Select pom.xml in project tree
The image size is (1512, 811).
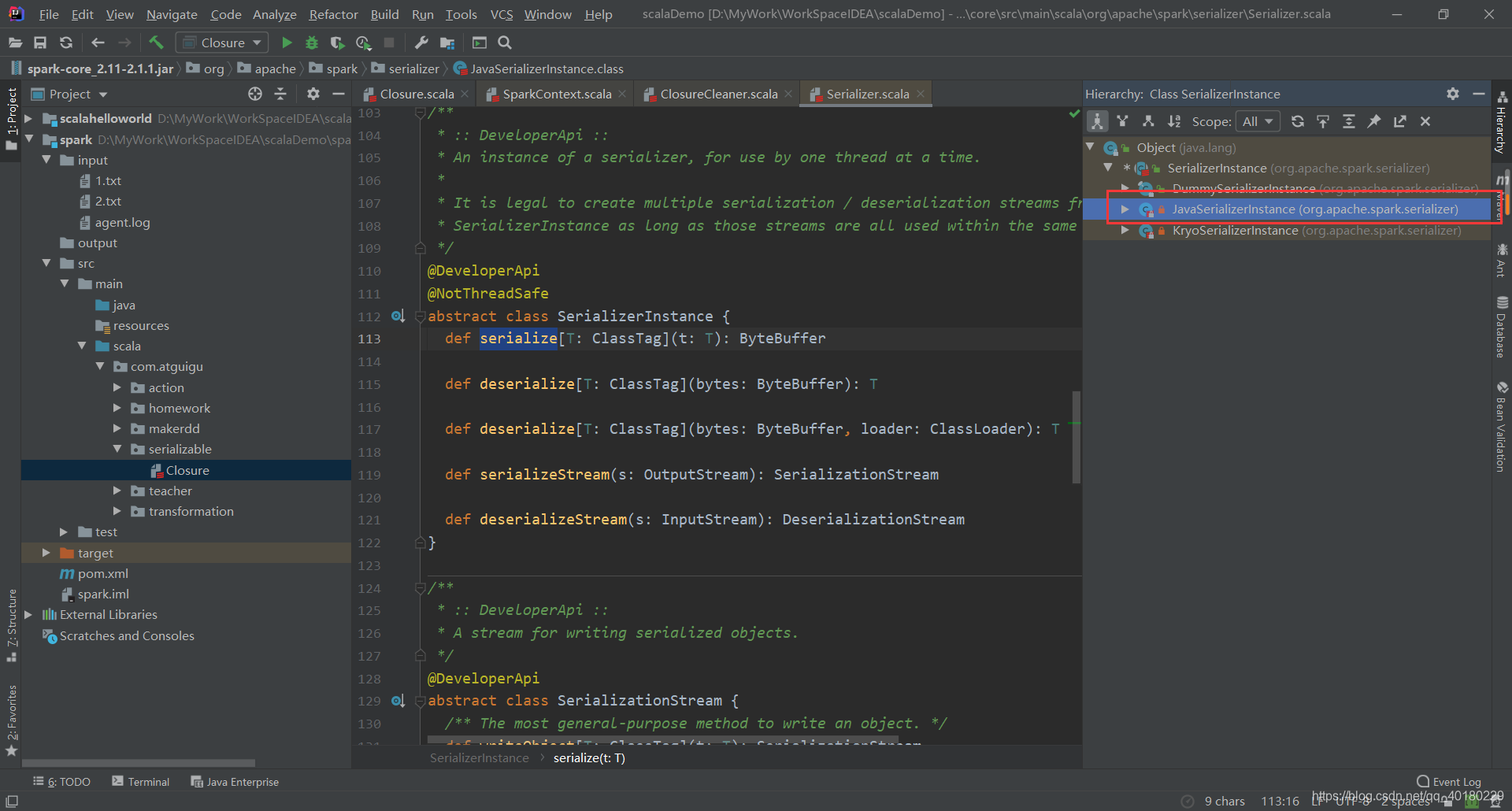[102, 573]
